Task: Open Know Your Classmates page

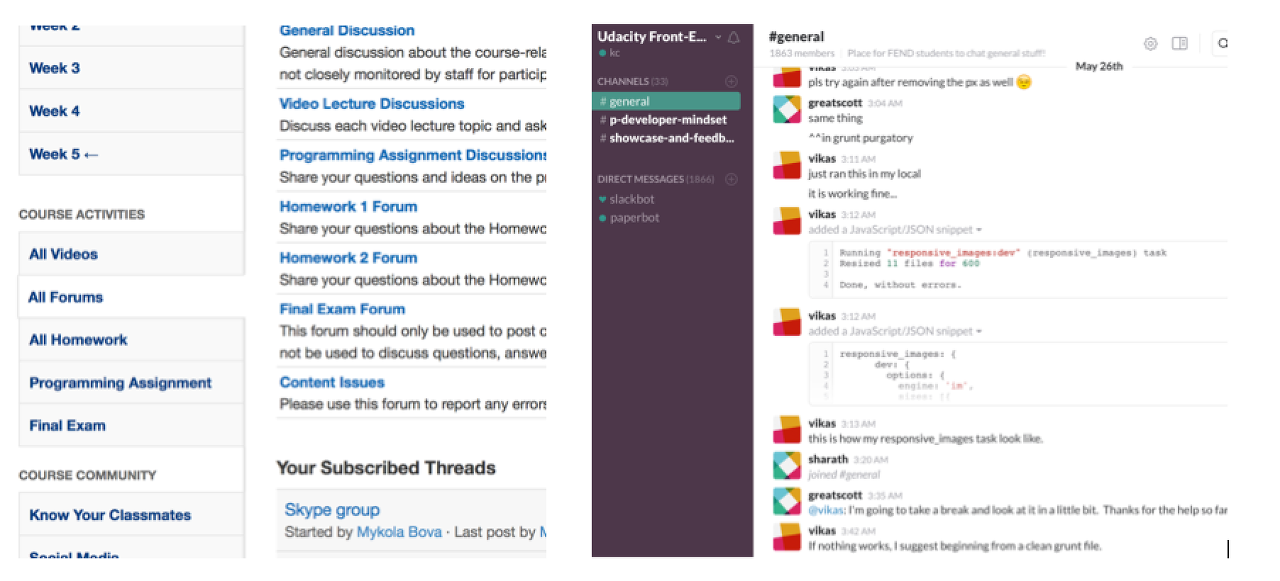Action: (131, 515)
